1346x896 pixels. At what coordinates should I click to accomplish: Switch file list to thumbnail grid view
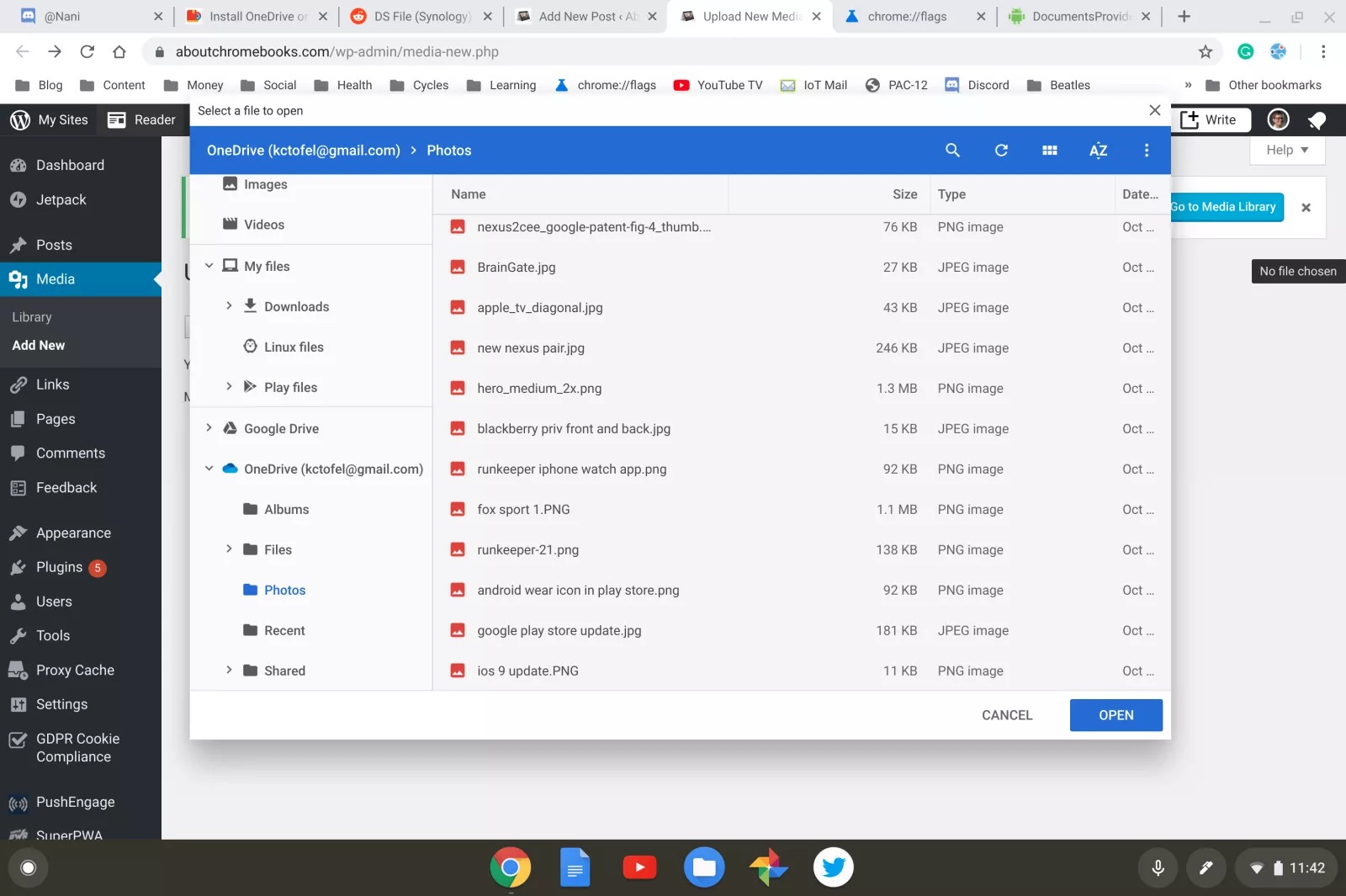coord(1049,150)
